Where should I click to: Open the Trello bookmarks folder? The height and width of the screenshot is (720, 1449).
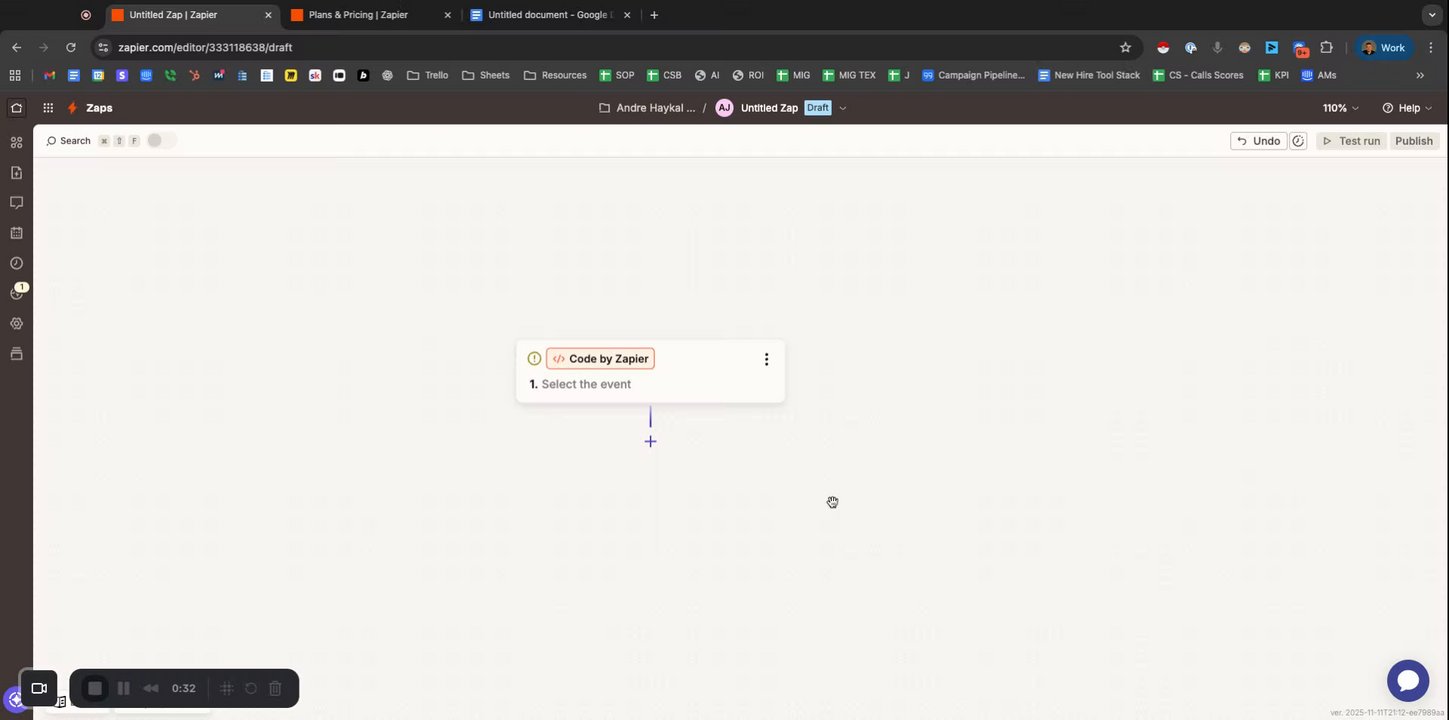click(x=427, y=75)
